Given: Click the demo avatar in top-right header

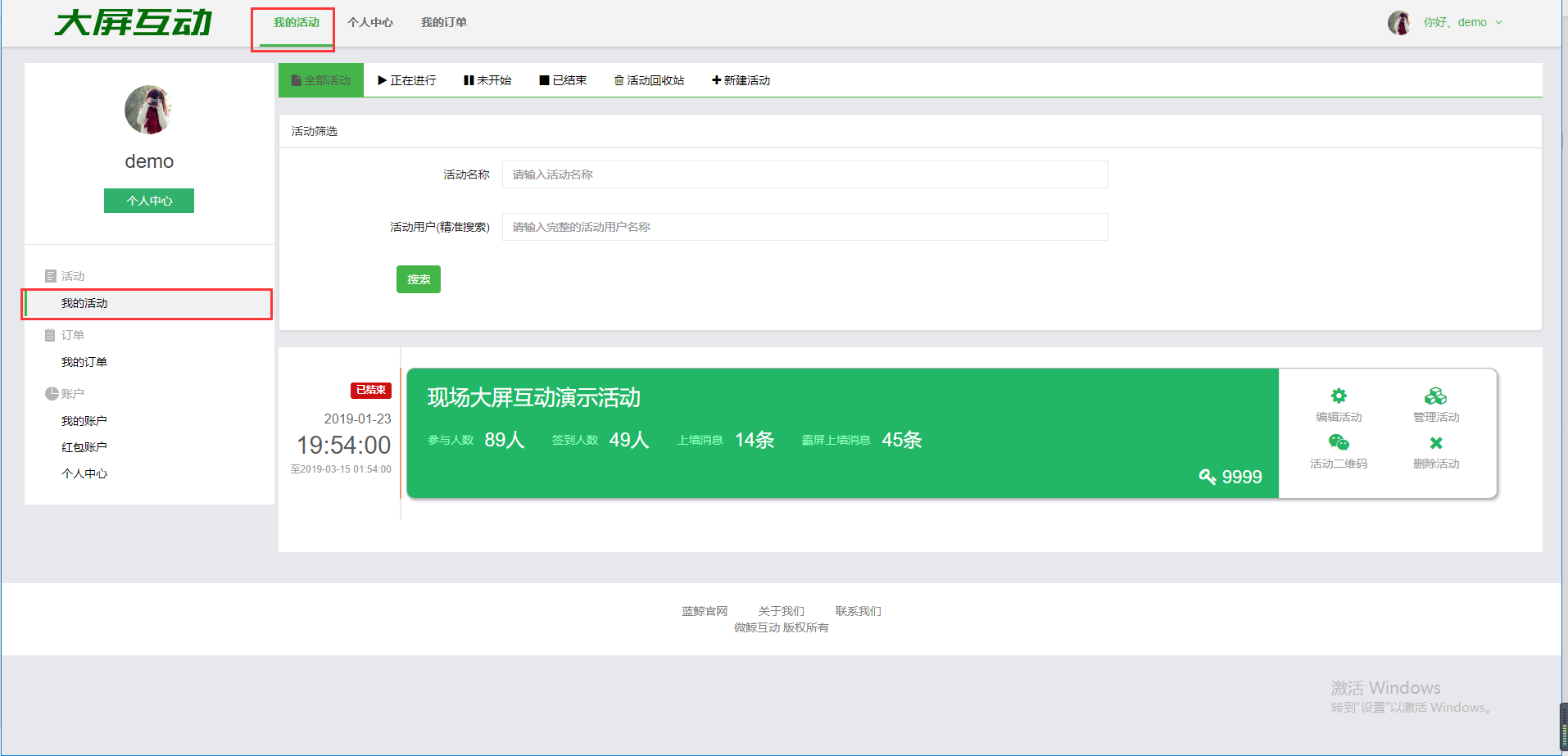Looking at the screenshot, I should point(1399,23).
